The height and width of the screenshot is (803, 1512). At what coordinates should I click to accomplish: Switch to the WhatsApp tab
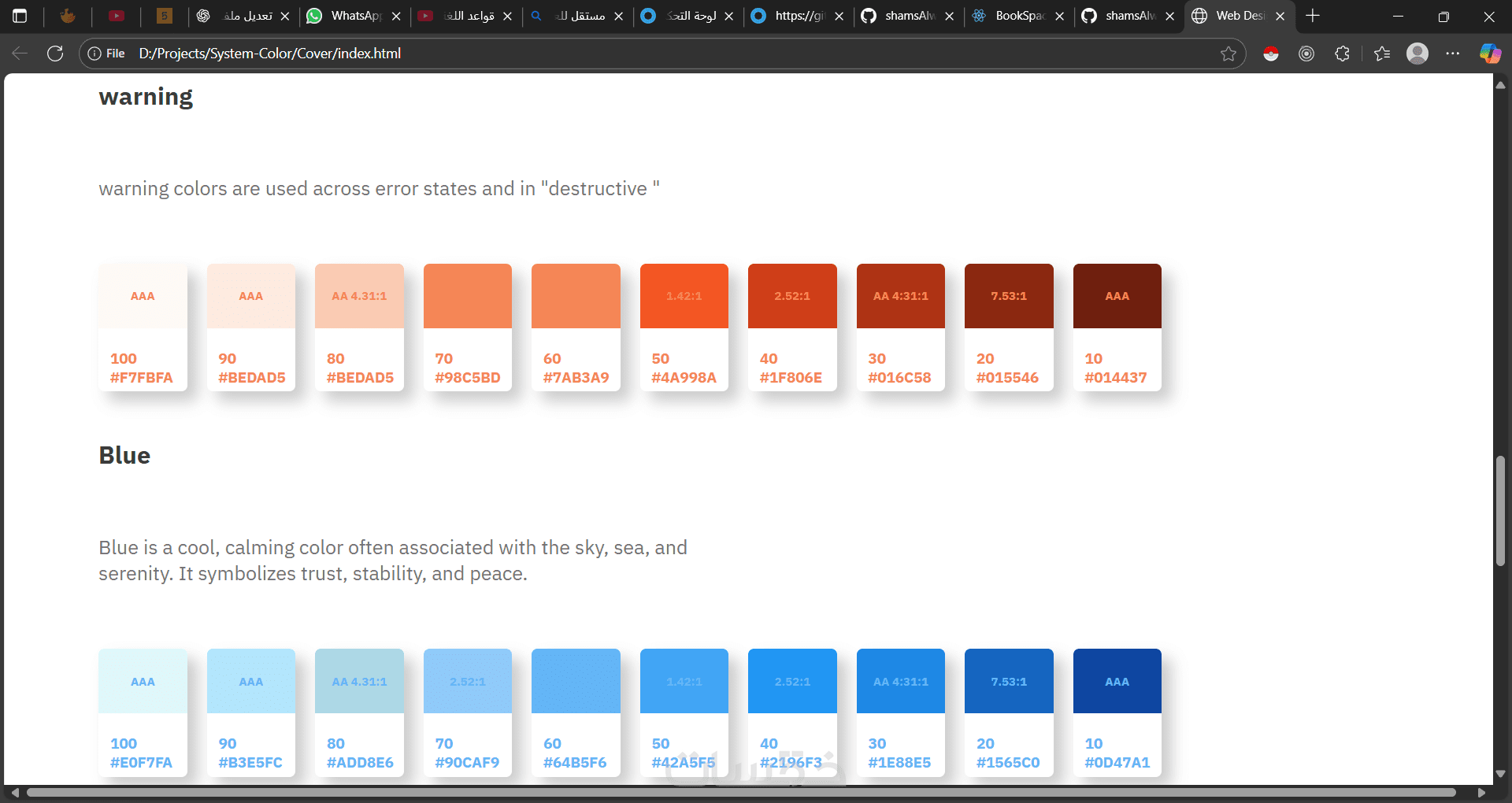pyautogui.click(x=345, y=16)
